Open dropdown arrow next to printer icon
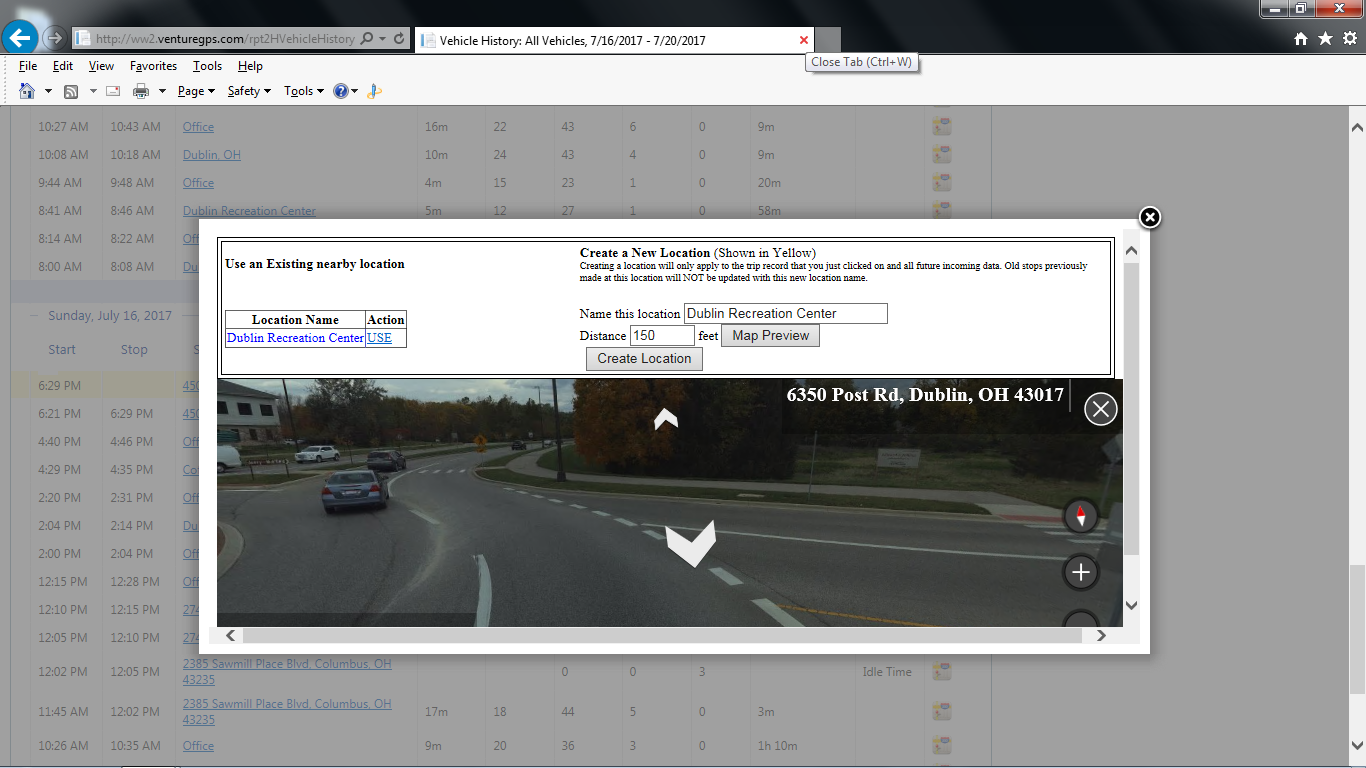This screenshot has width=1366, height=768. (162, 91)
